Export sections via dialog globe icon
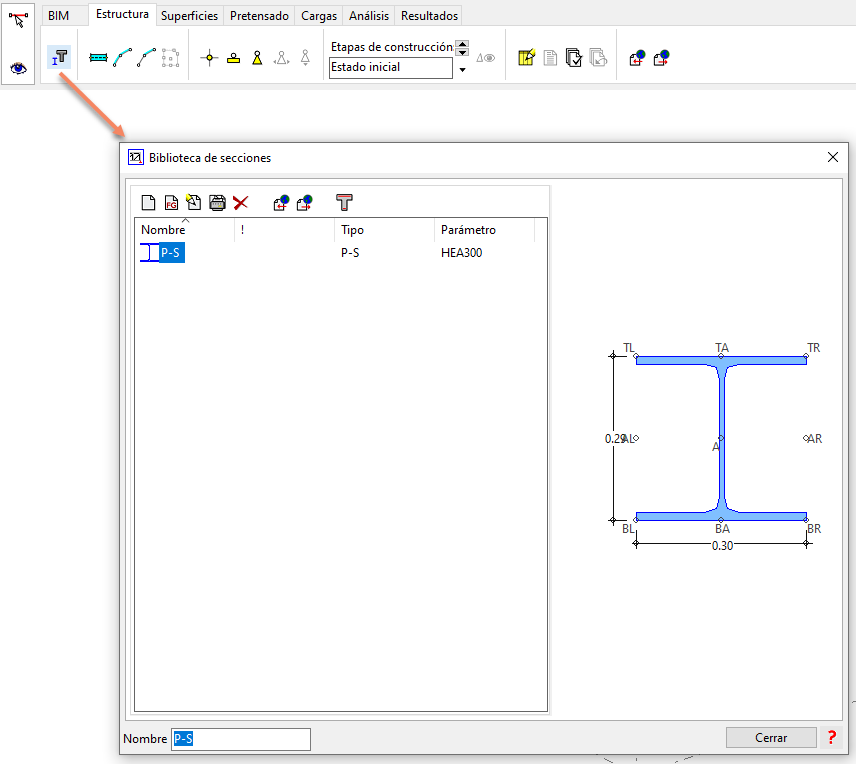 (x=305, y=203)
